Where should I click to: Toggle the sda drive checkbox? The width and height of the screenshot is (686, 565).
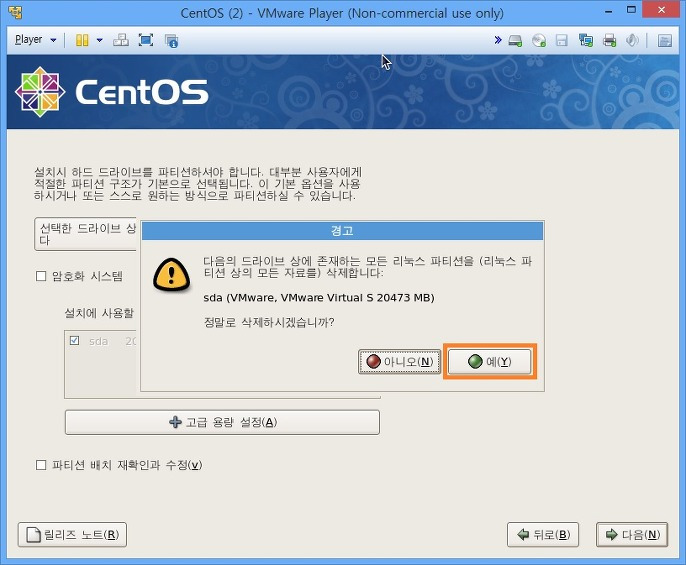[x=74, y=340]
